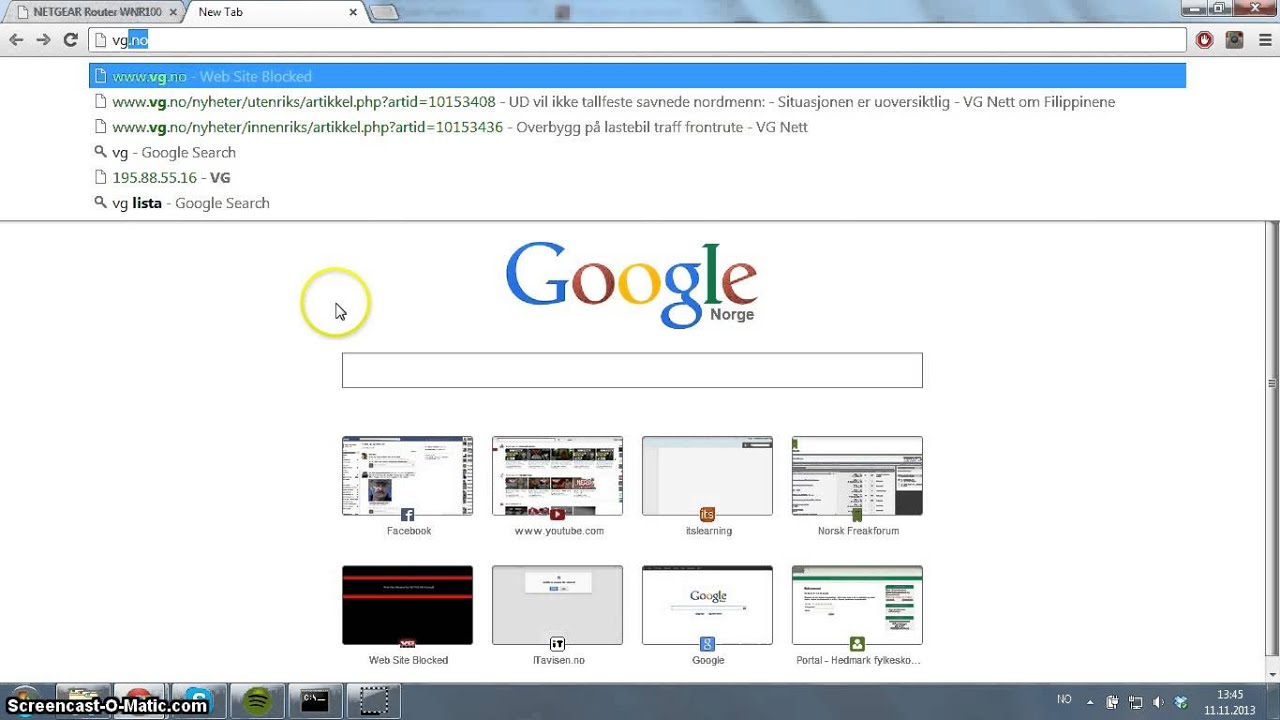Choose the 195.88.55.16 - VG suggestion

(637, 177)
